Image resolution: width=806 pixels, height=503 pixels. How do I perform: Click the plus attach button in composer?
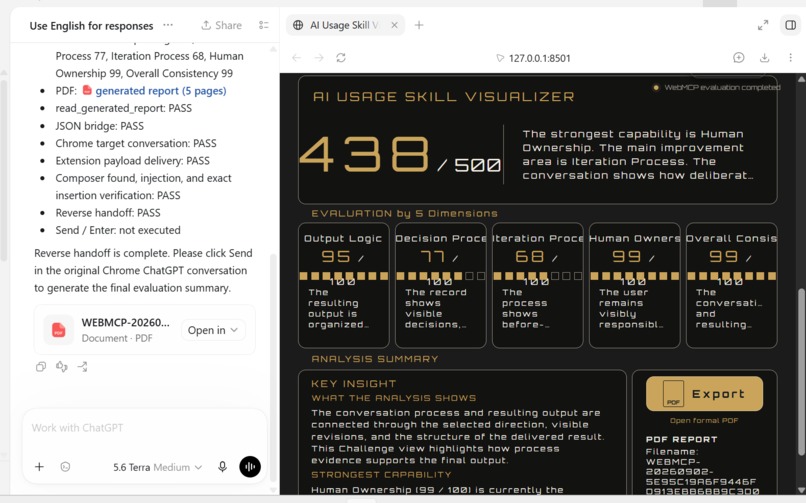pyautogui.click(x=39, y=467)
